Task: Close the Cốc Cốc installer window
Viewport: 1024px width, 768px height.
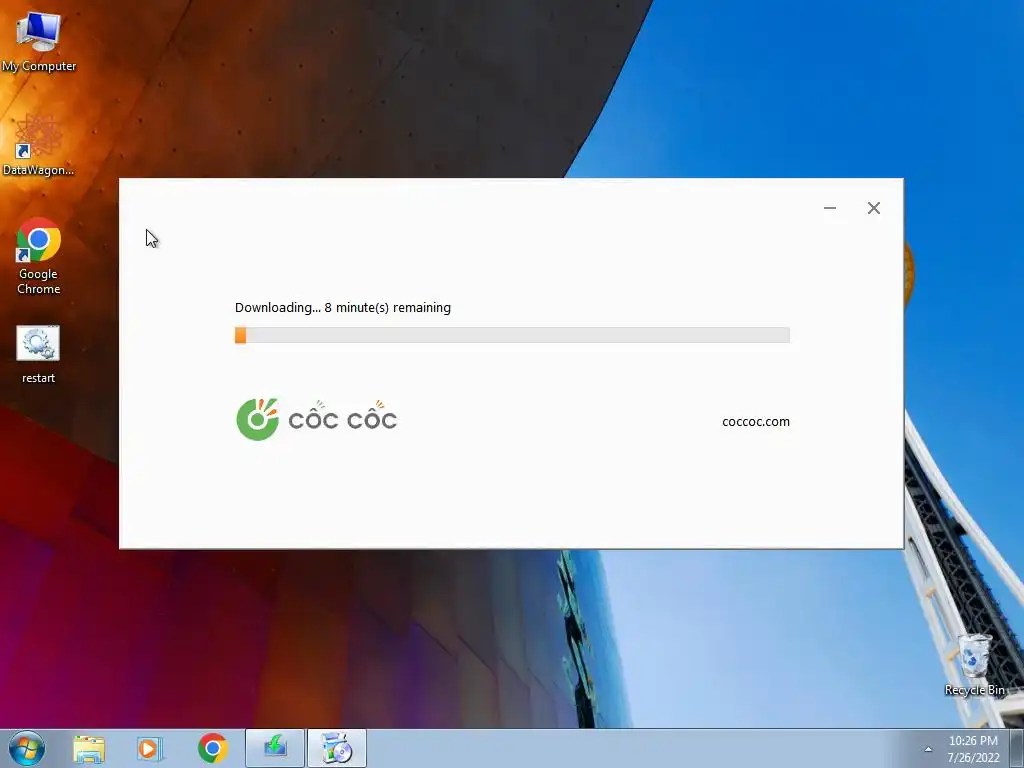Action: 874,208
